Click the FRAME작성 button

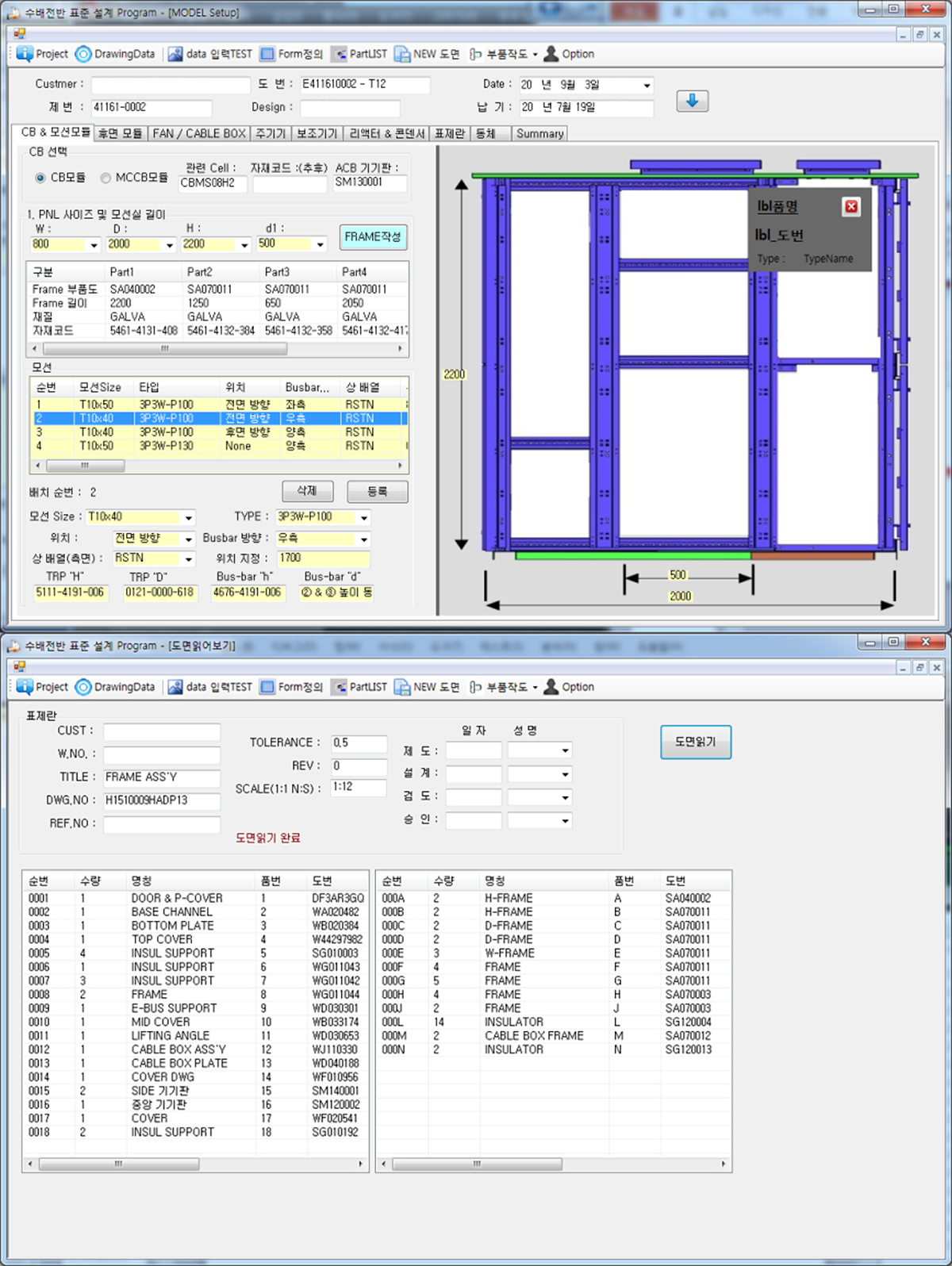373,236
